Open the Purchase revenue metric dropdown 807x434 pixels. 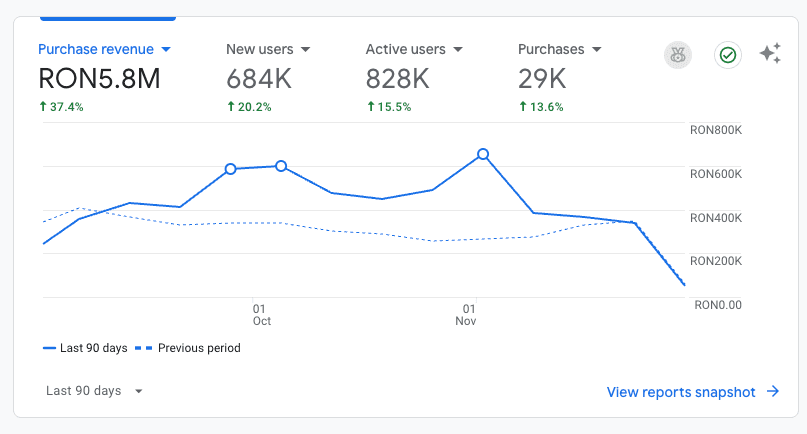coord(104,49)
